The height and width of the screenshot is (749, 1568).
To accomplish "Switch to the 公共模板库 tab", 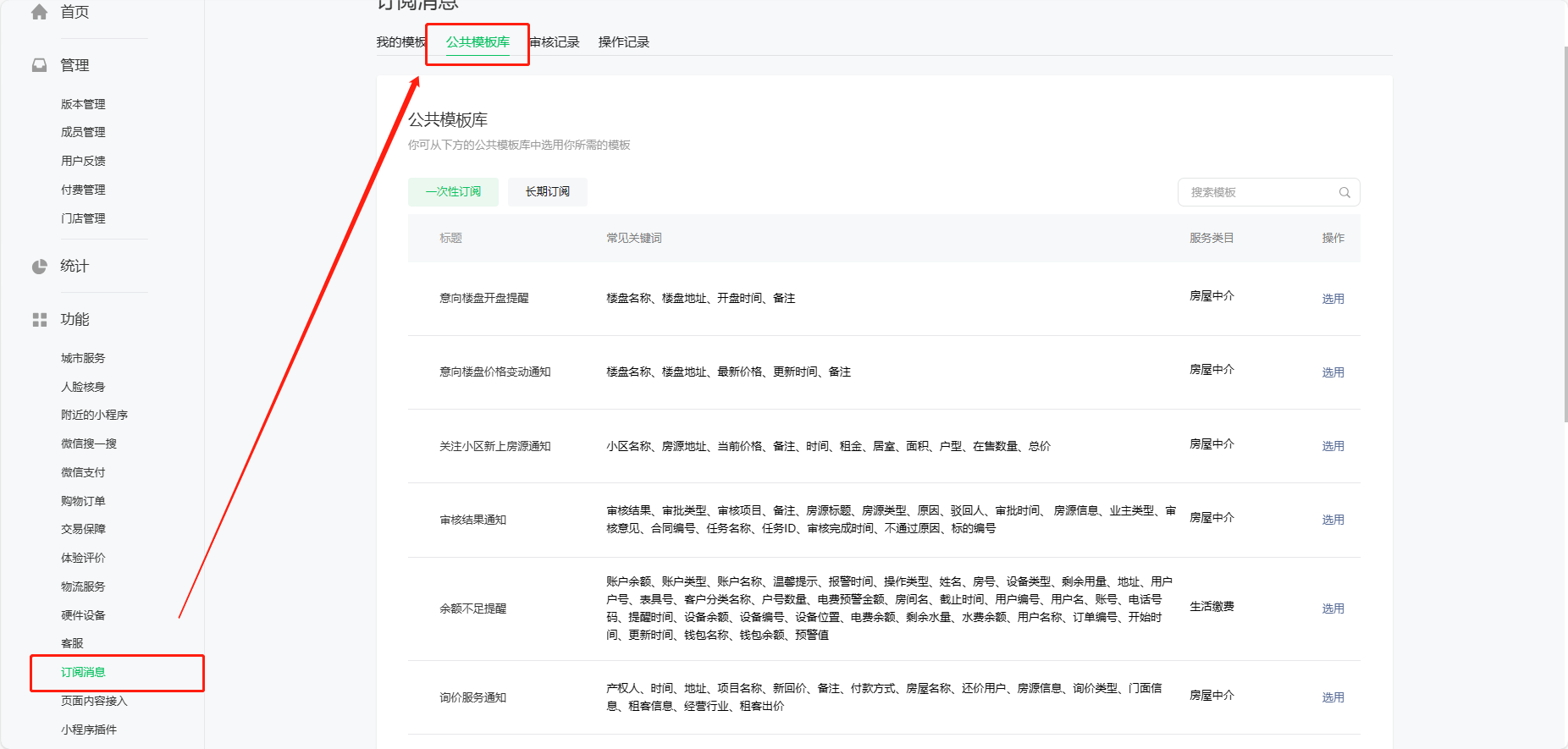I will (478, 42).
